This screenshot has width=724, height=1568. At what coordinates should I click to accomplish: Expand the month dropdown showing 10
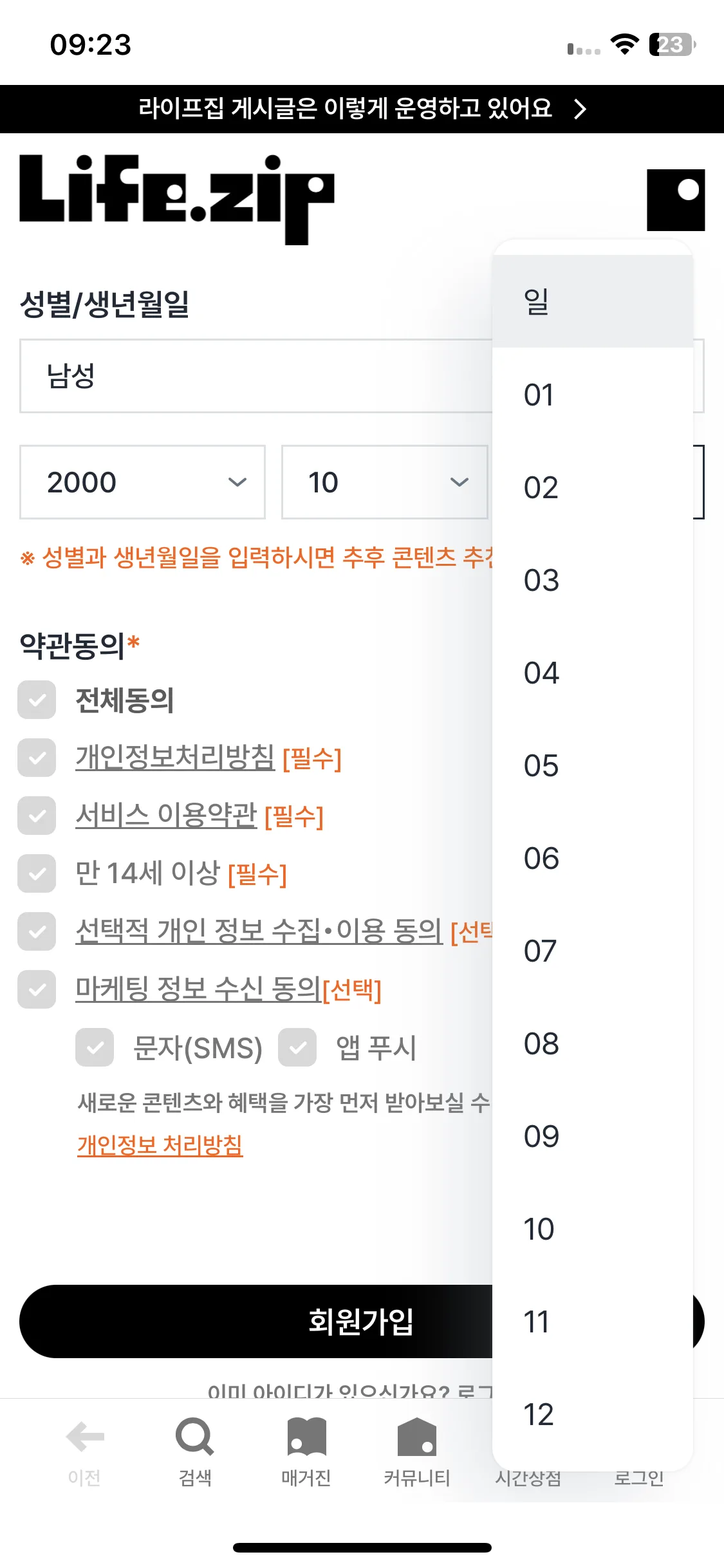pyautogui.click(x=384, y=482)
